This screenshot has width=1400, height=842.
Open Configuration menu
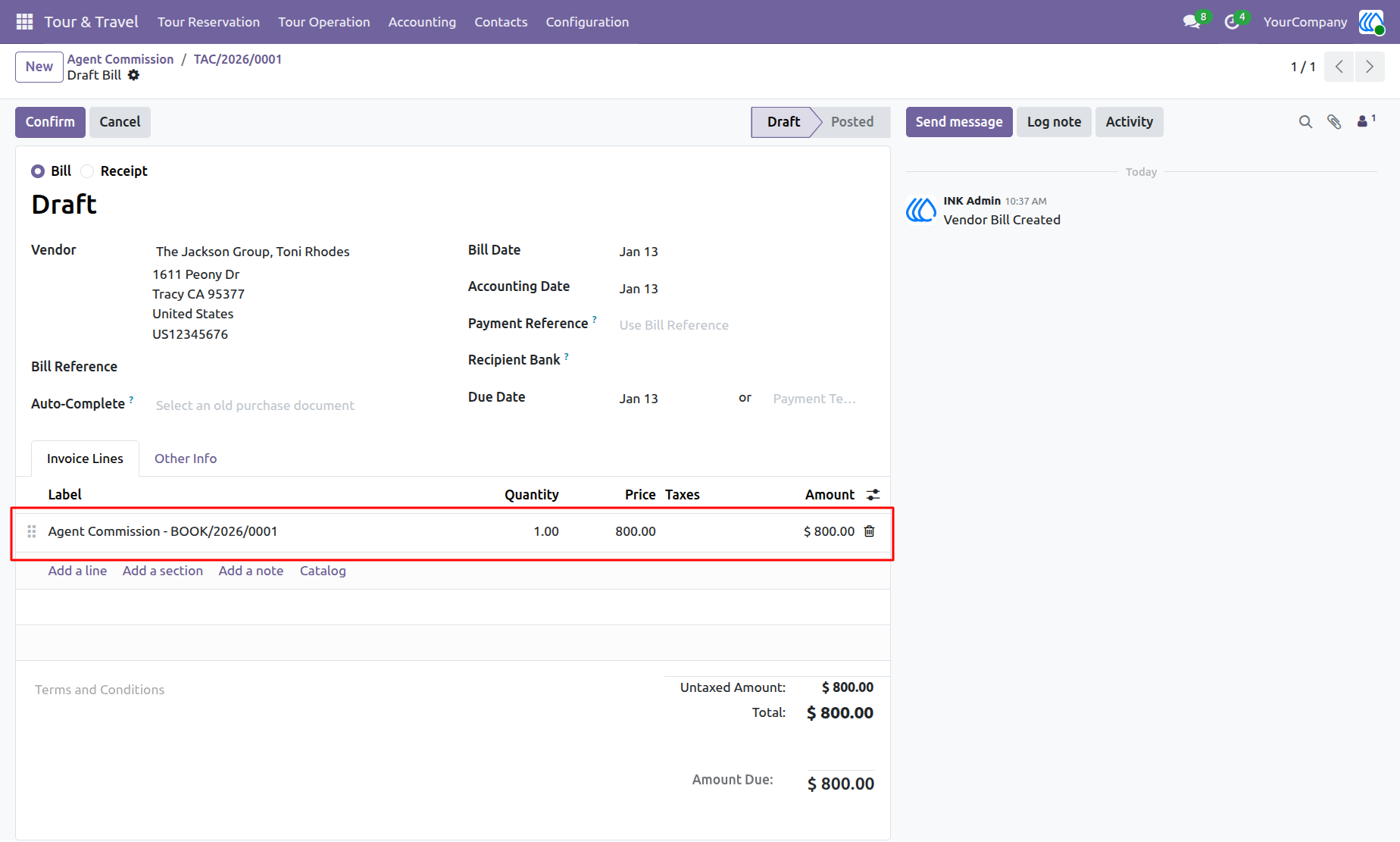click(587, 22)
